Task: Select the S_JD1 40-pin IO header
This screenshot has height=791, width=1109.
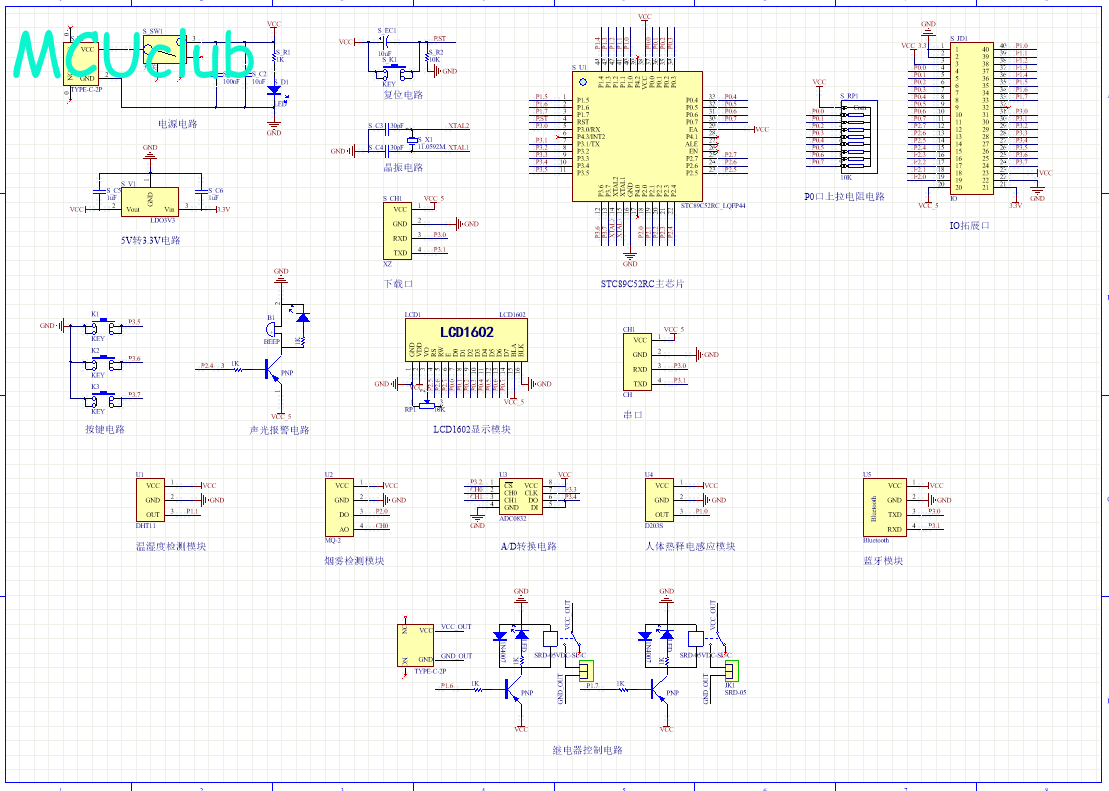Action: 971,118
